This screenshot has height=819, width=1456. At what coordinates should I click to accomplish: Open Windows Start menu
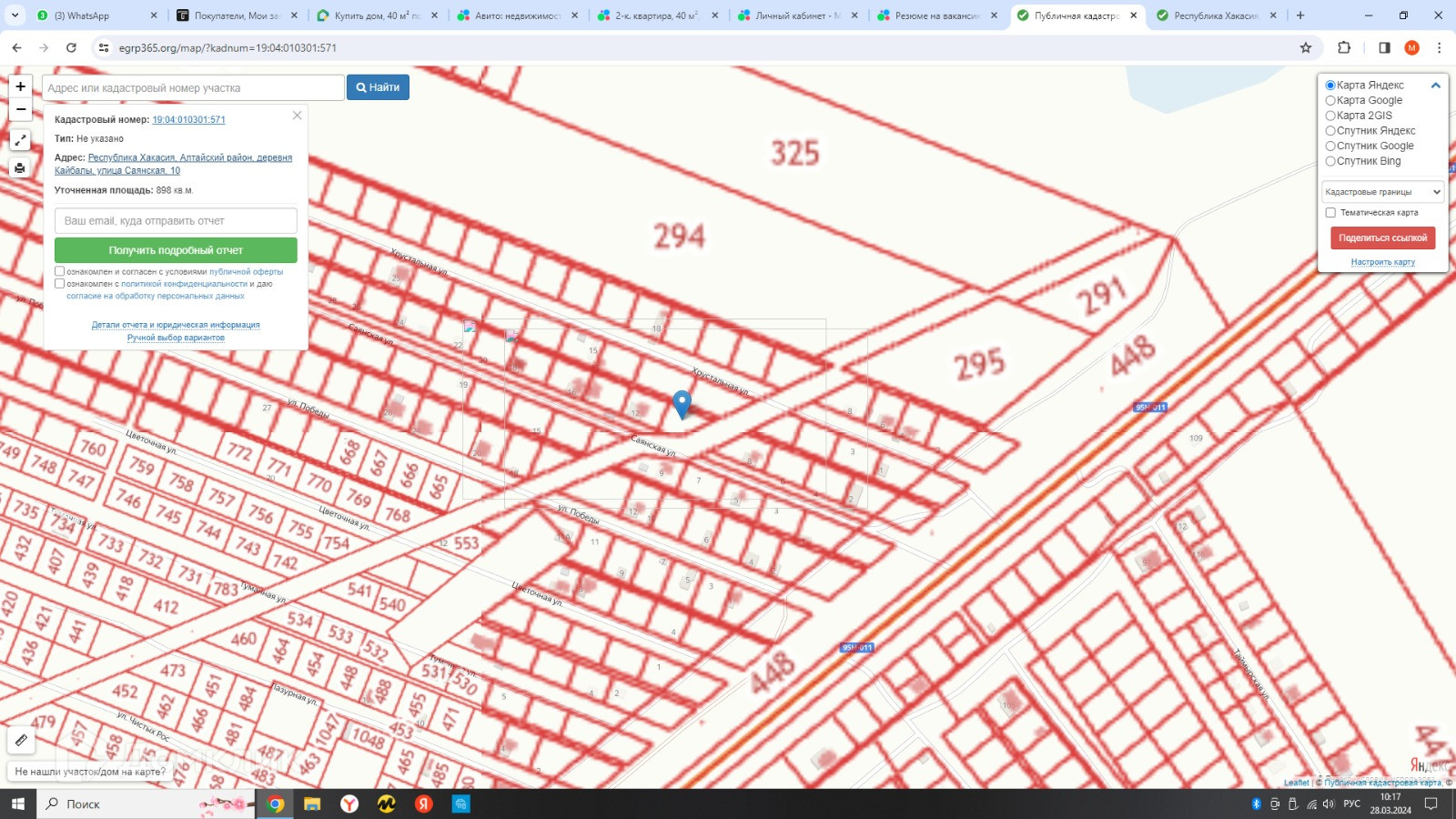[18, 804]
